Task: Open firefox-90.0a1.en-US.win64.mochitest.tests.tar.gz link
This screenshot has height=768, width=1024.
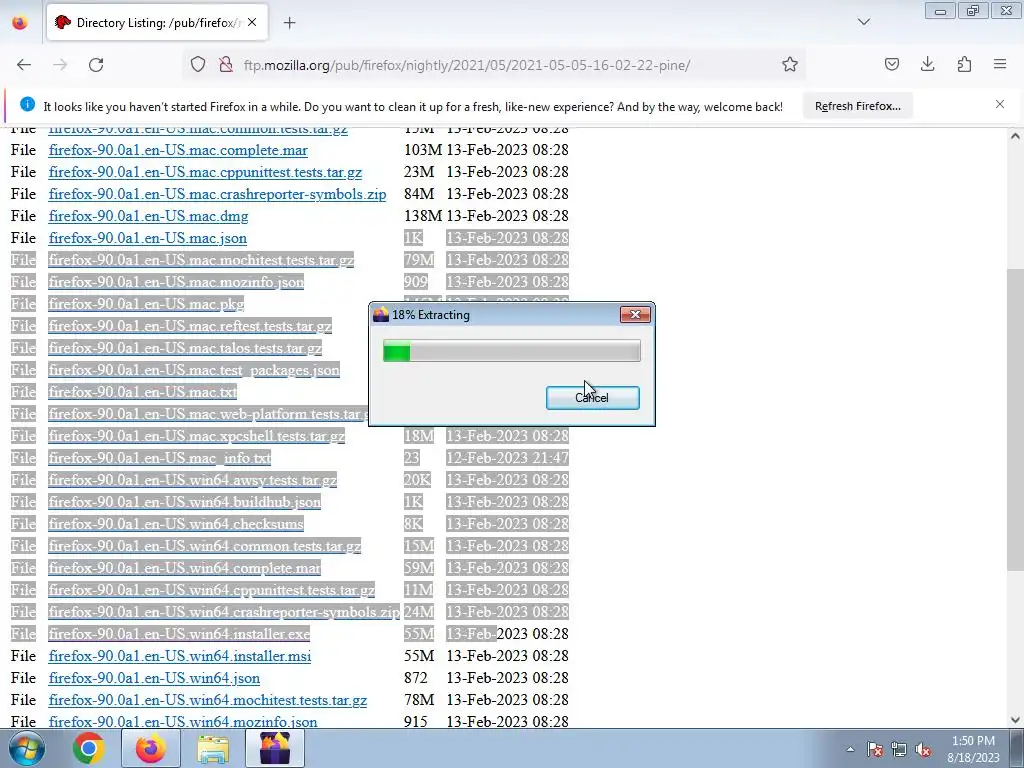Action: pyautogui.click(x=208, y=701)
